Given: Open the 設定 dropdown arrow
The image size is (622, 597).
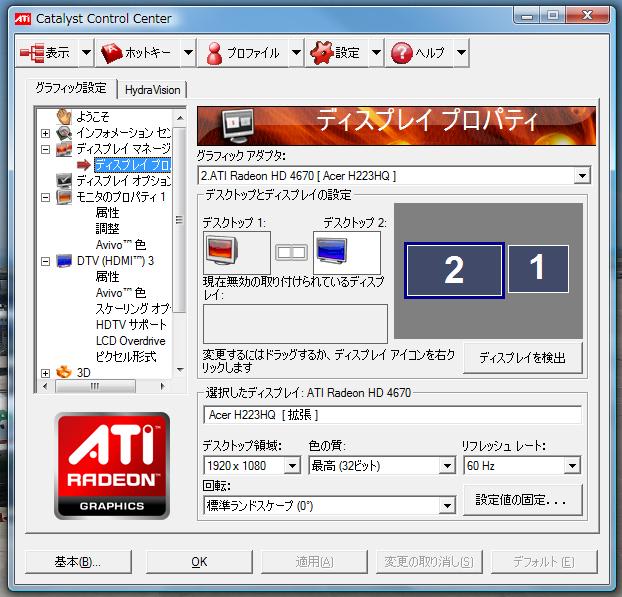Looking at the screenshot, I should [x=376, y=53].
